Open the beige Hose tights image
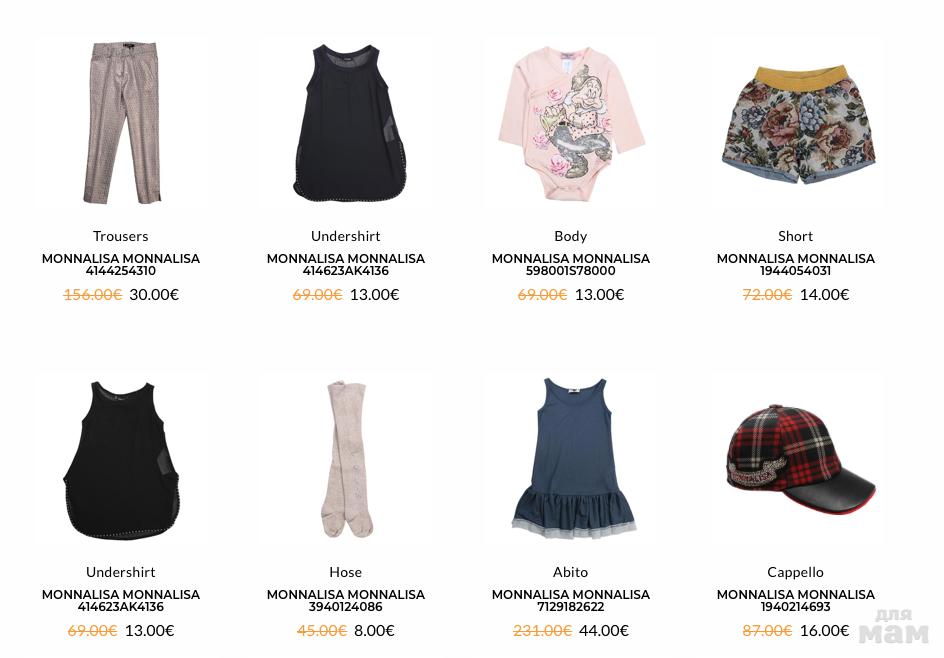 (346, 458)
